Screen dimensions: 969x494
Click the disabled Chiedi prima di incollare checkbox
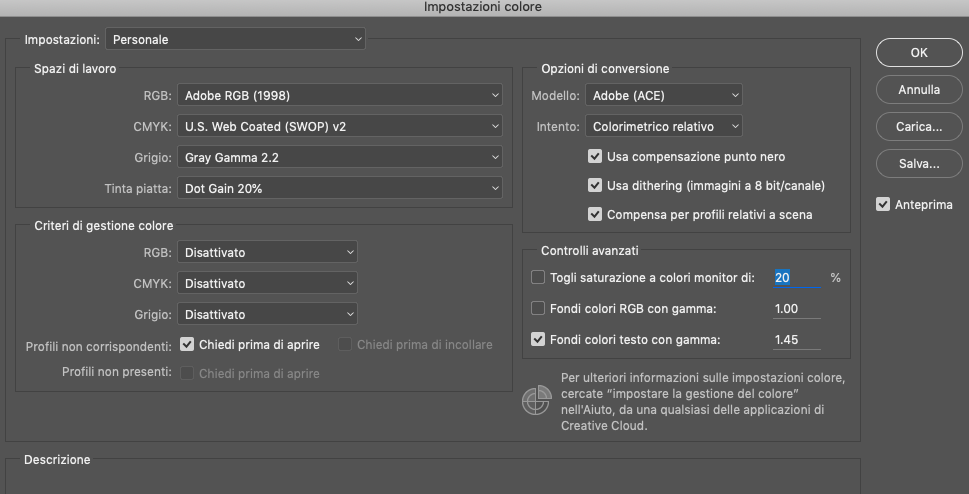[x=345, y=344]
